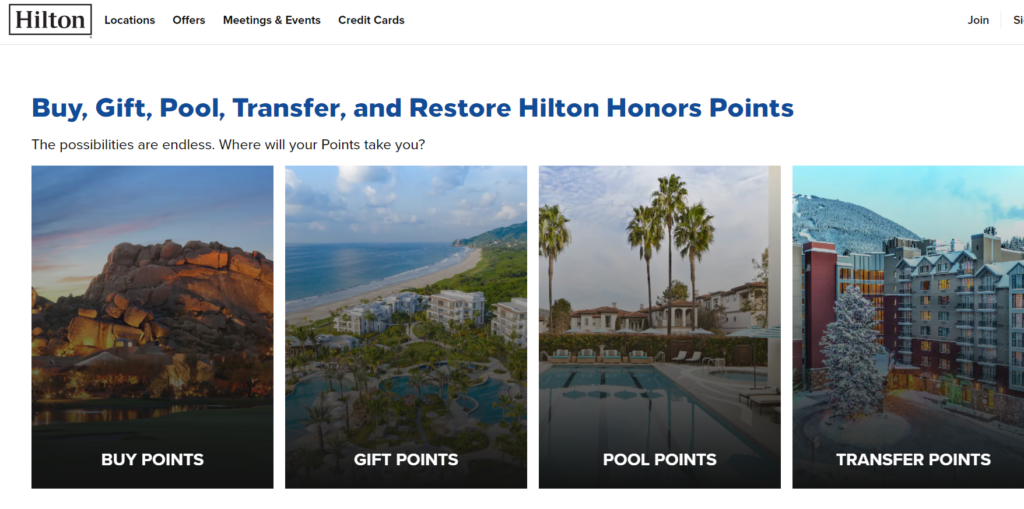Image resolution: width=1024 pixels, height=509 pixels.
Task: Click the Hilton Honors Points page heading
Action: tap(412, 108)
